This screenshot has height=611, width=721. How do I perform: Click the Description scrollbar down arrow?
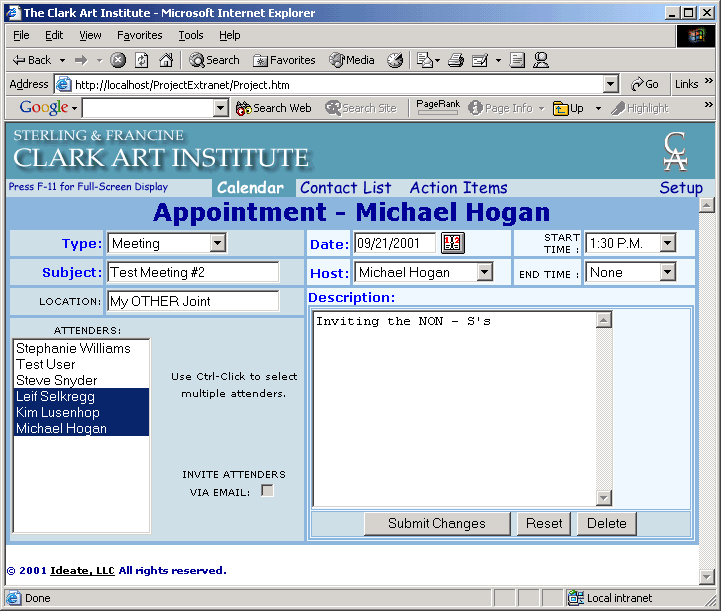coord(604,497)
